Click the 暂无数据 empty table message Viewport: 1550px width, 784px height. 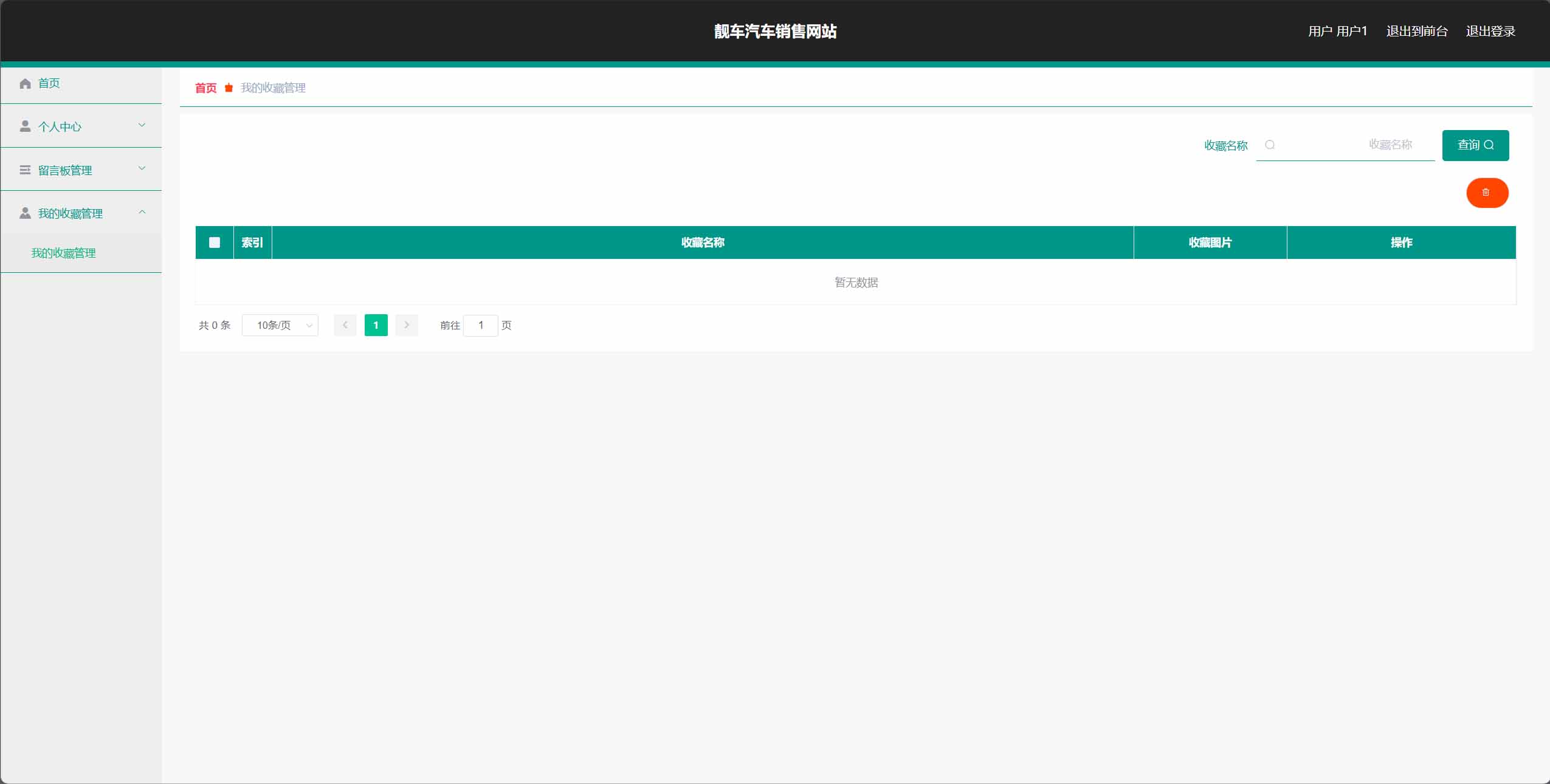point(856,282)
